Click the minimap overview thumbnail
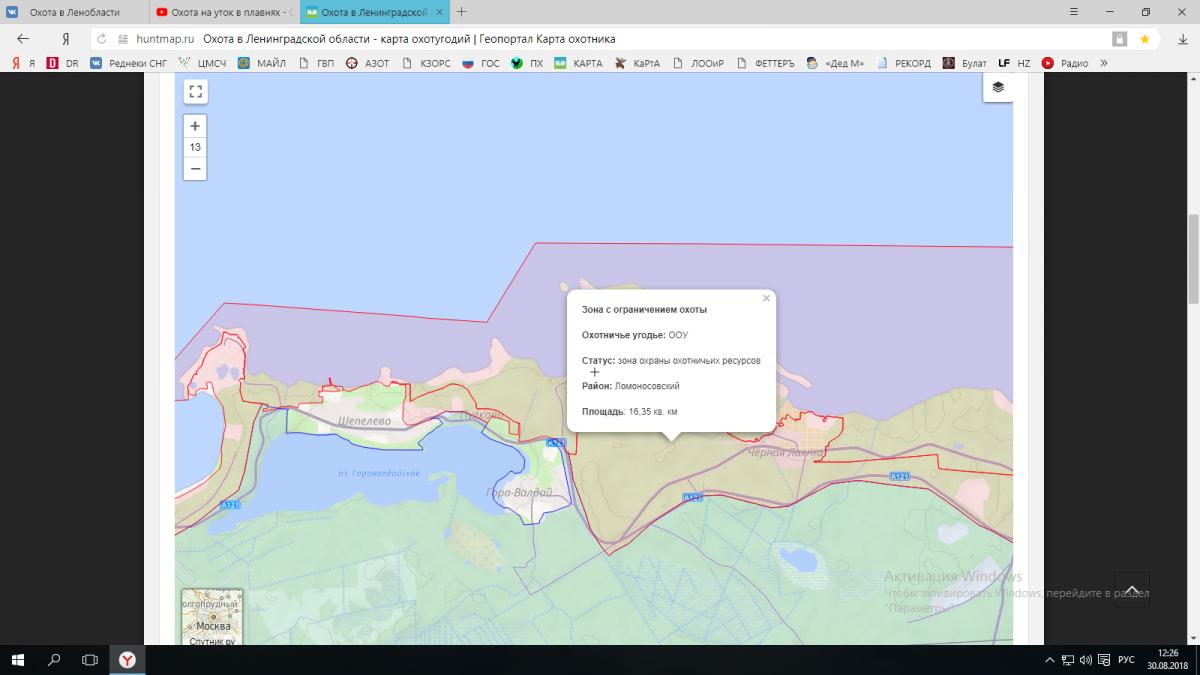Image resolution: width=1200 pixels, height=675 pixels. (212, 617)
